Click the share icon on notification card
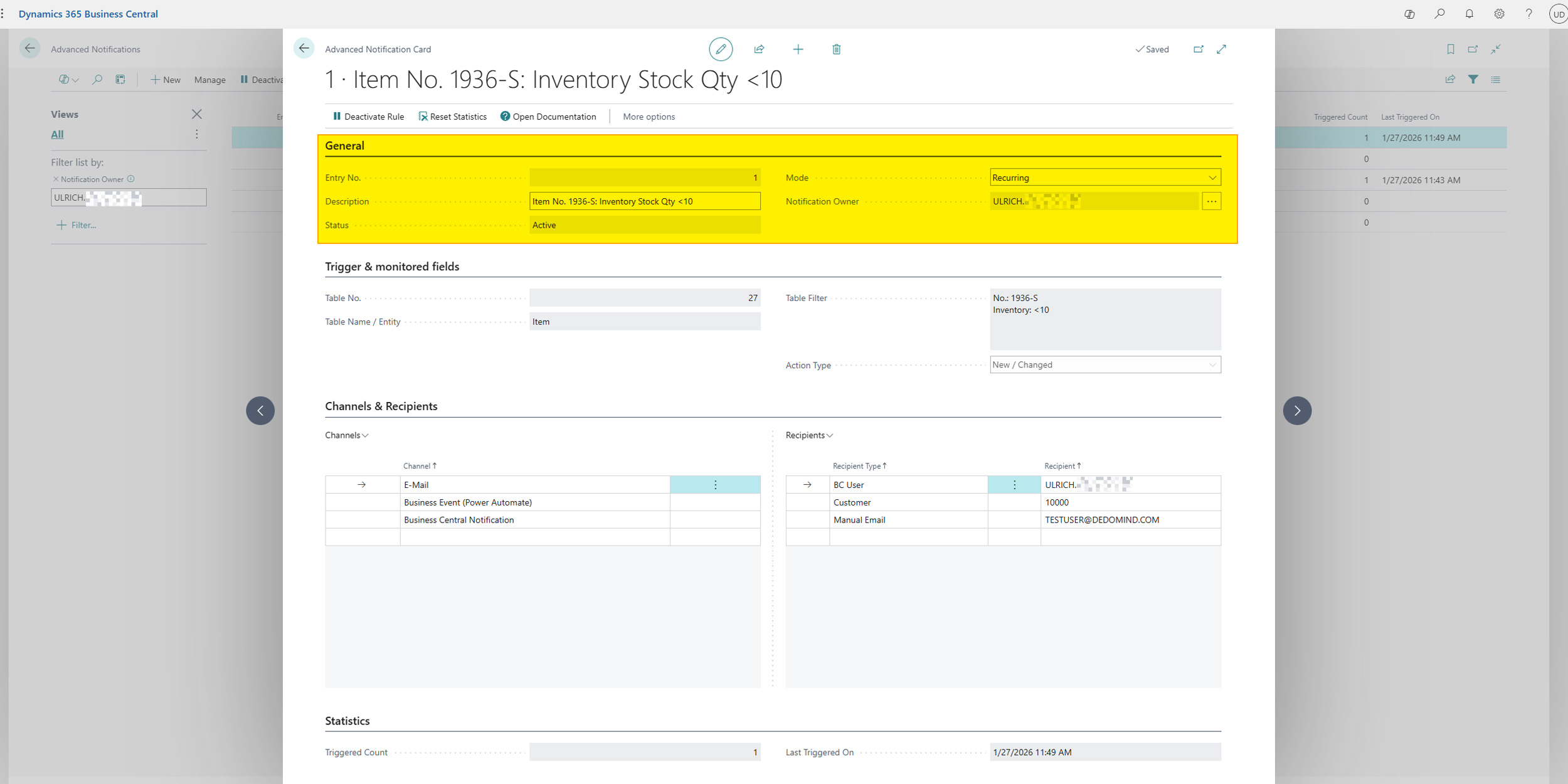 point(759,49)
